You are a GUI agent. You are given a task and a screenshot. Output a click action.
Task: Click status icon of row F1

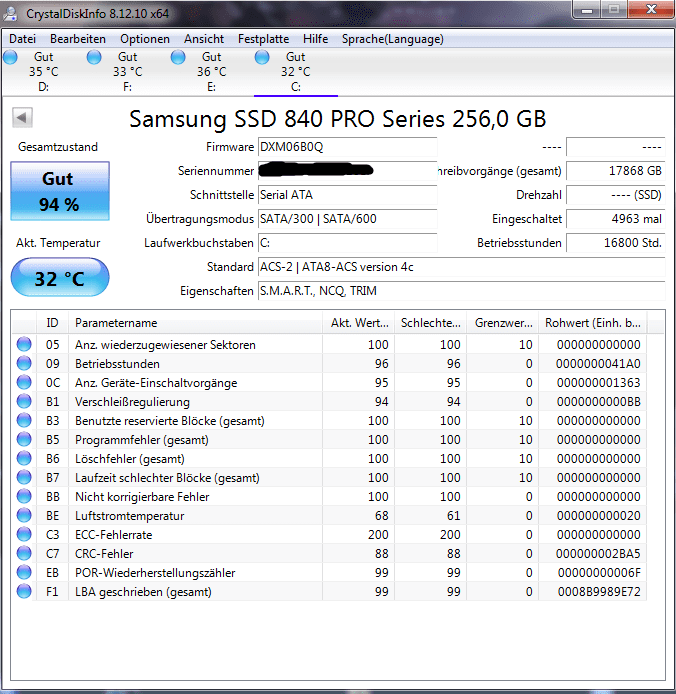coord(24,592)
